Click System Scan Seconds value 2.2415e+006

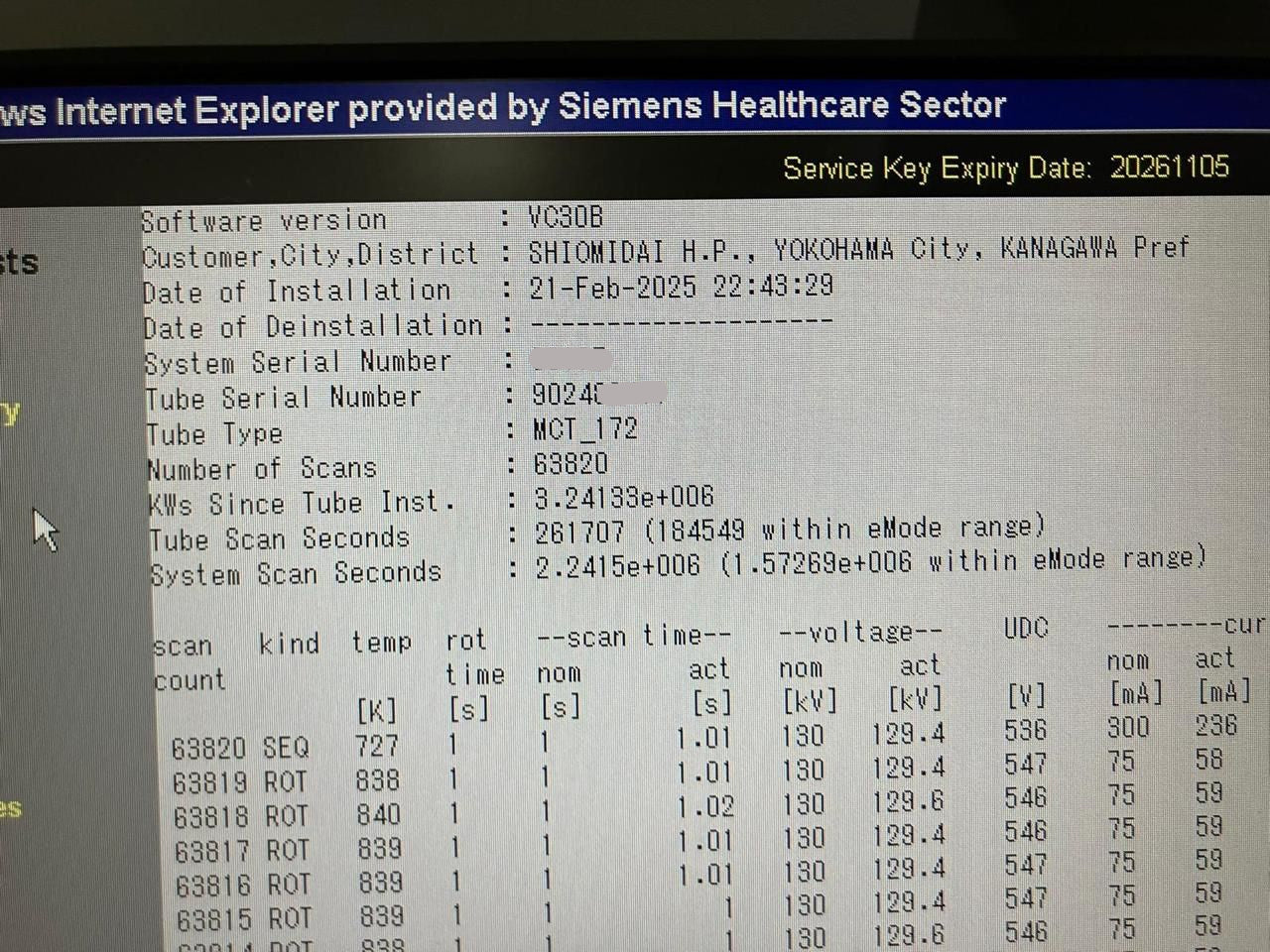coord(617,565)
